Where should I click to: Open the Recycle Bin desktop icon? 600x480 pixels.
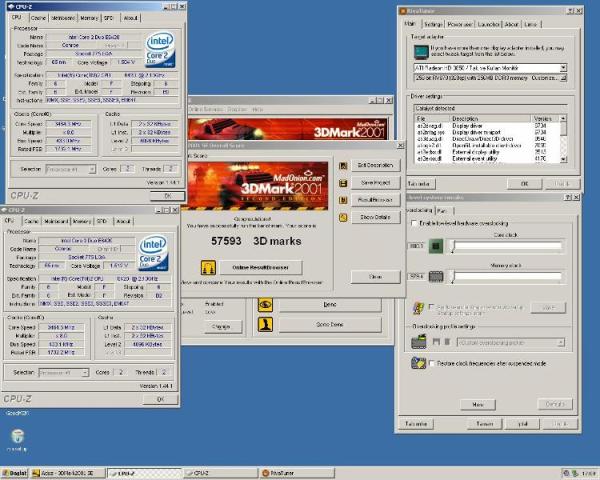pos(17,436)
